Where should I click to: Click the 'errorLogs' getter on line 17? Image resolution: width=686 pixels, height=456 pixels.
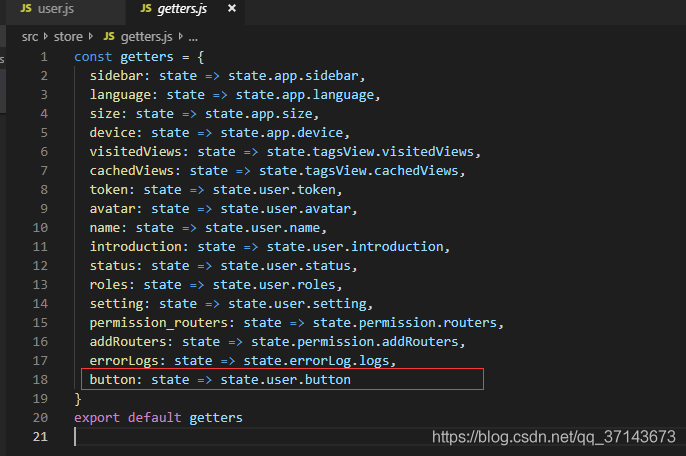124,361
